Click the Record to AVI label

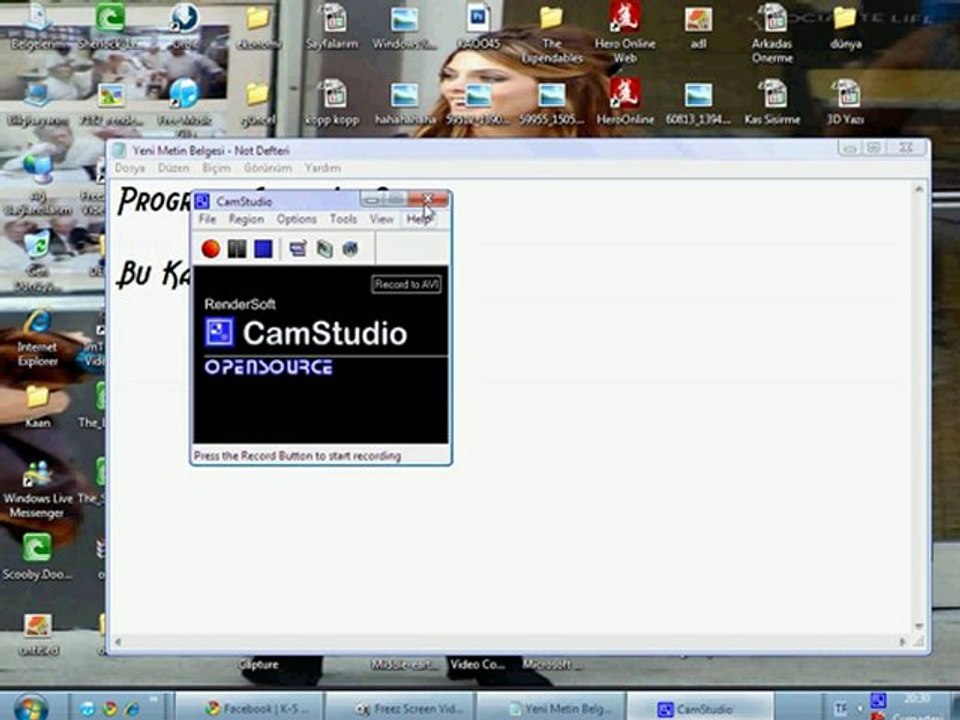pyautogui.click(x=407, y=285)
